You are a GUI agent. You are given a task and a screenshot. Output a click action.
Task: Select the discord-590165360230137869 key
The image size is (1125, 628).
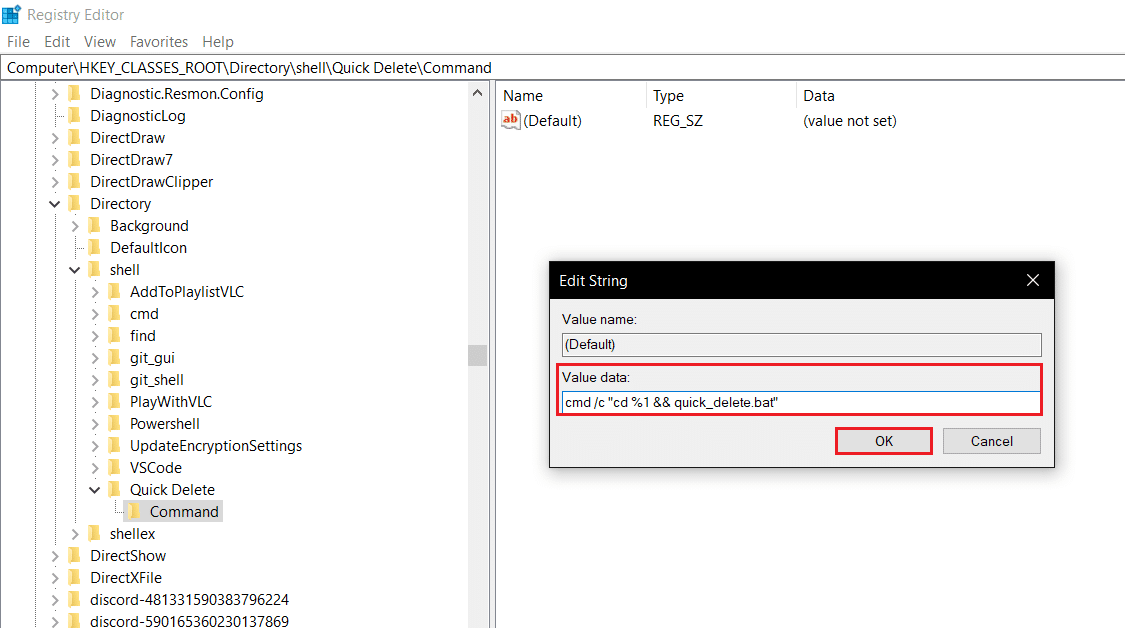pyautogui.click(x=189, y=621)
